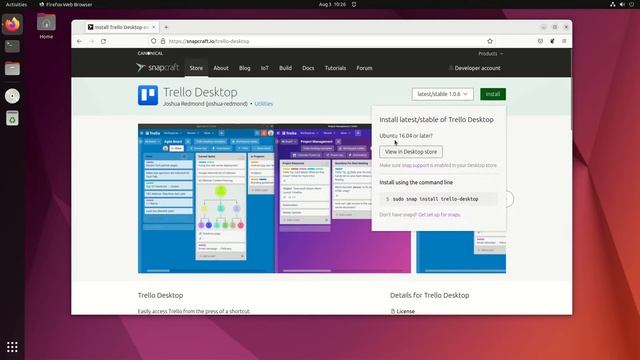Click the sudo snap install command box

point(439,199)
